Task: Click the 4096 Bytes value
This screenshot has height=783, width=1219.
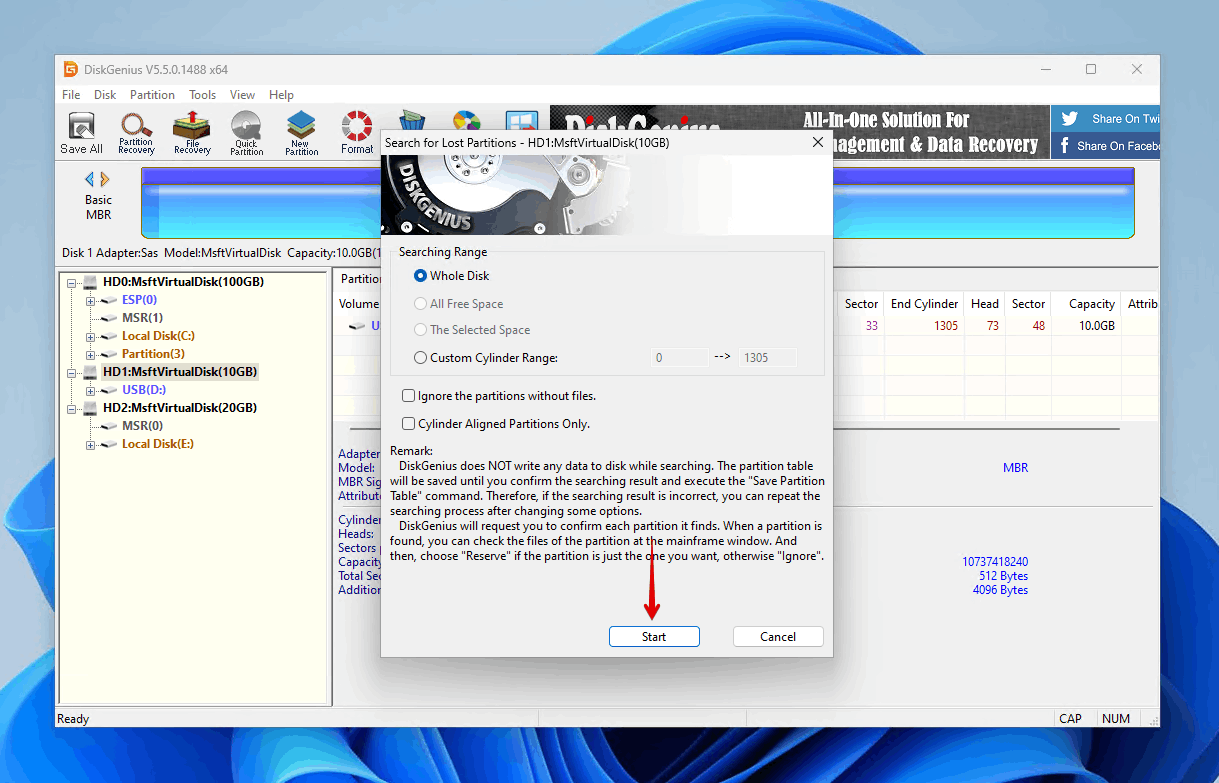Action: [x=1000, y=590]
